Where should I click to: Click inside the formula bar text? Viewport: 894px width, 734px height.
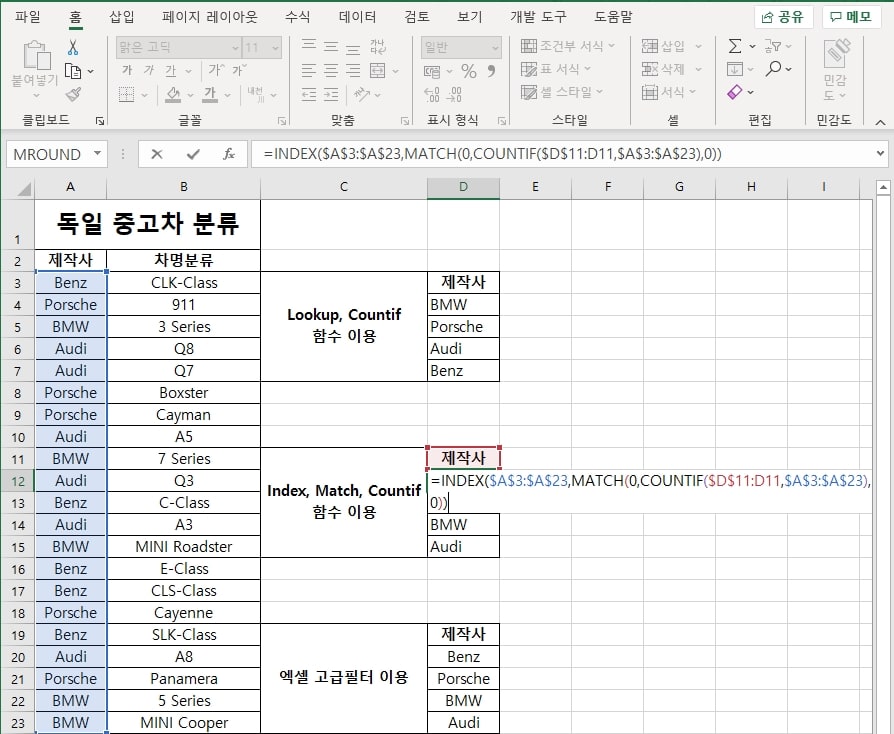[492, 154]
